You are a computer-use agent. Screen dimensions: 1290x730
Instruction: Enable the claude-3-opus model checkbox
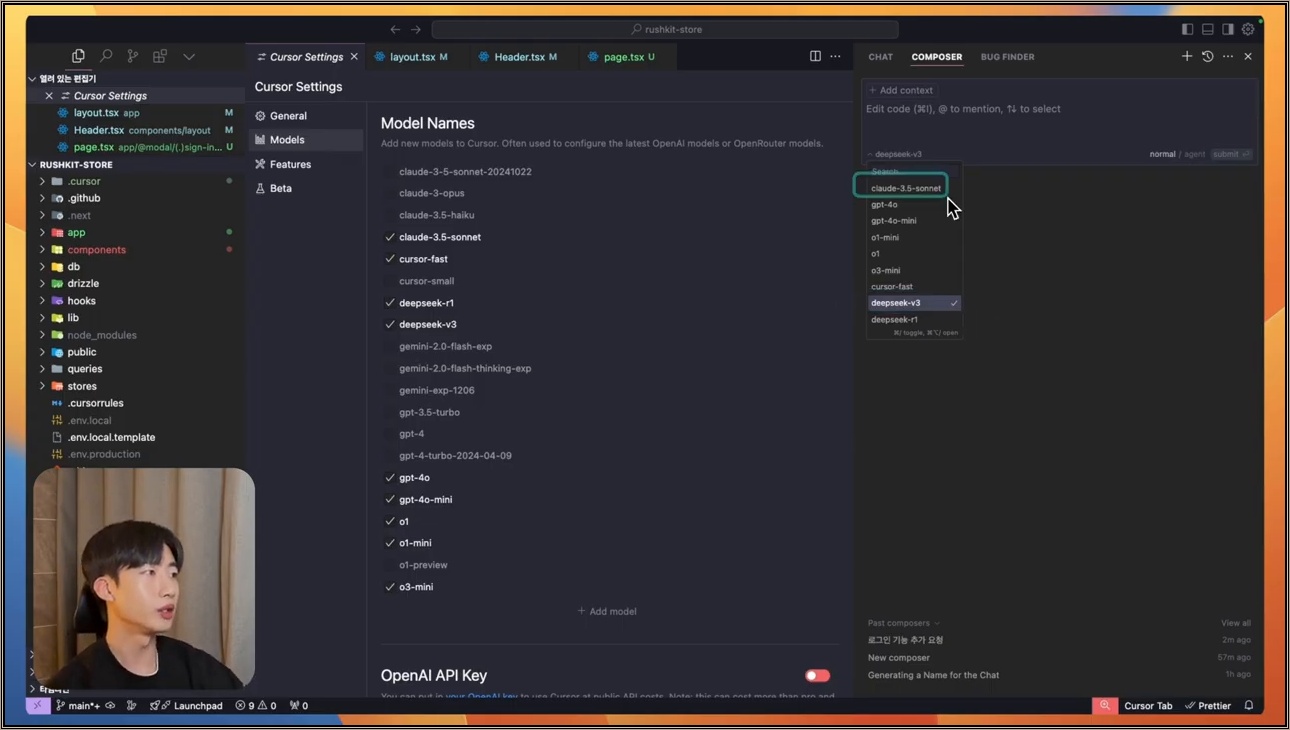pyautogui.click(x=390, y=193)
